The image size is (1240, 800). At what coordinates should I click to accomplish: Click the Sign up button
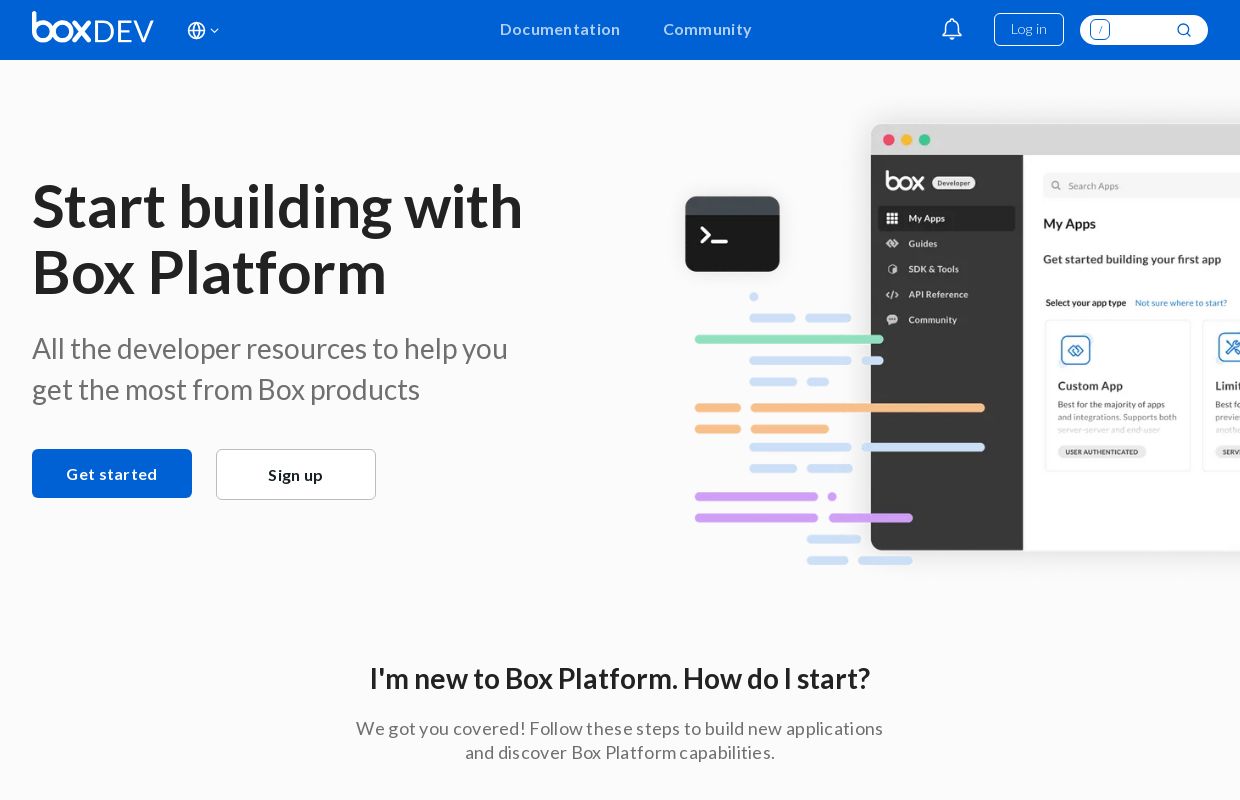tap(296, 475)
